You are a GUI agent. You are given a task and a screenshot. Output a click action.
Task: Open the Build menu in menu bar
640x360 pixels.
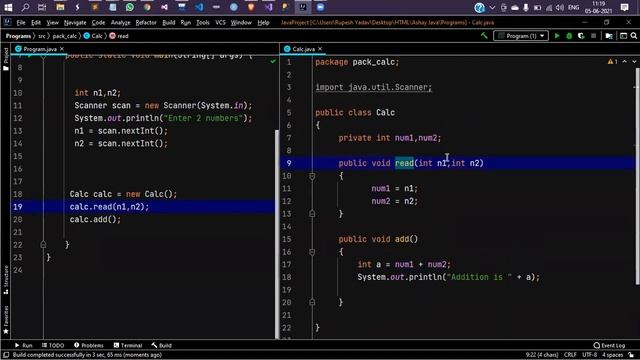pos(169,22)
